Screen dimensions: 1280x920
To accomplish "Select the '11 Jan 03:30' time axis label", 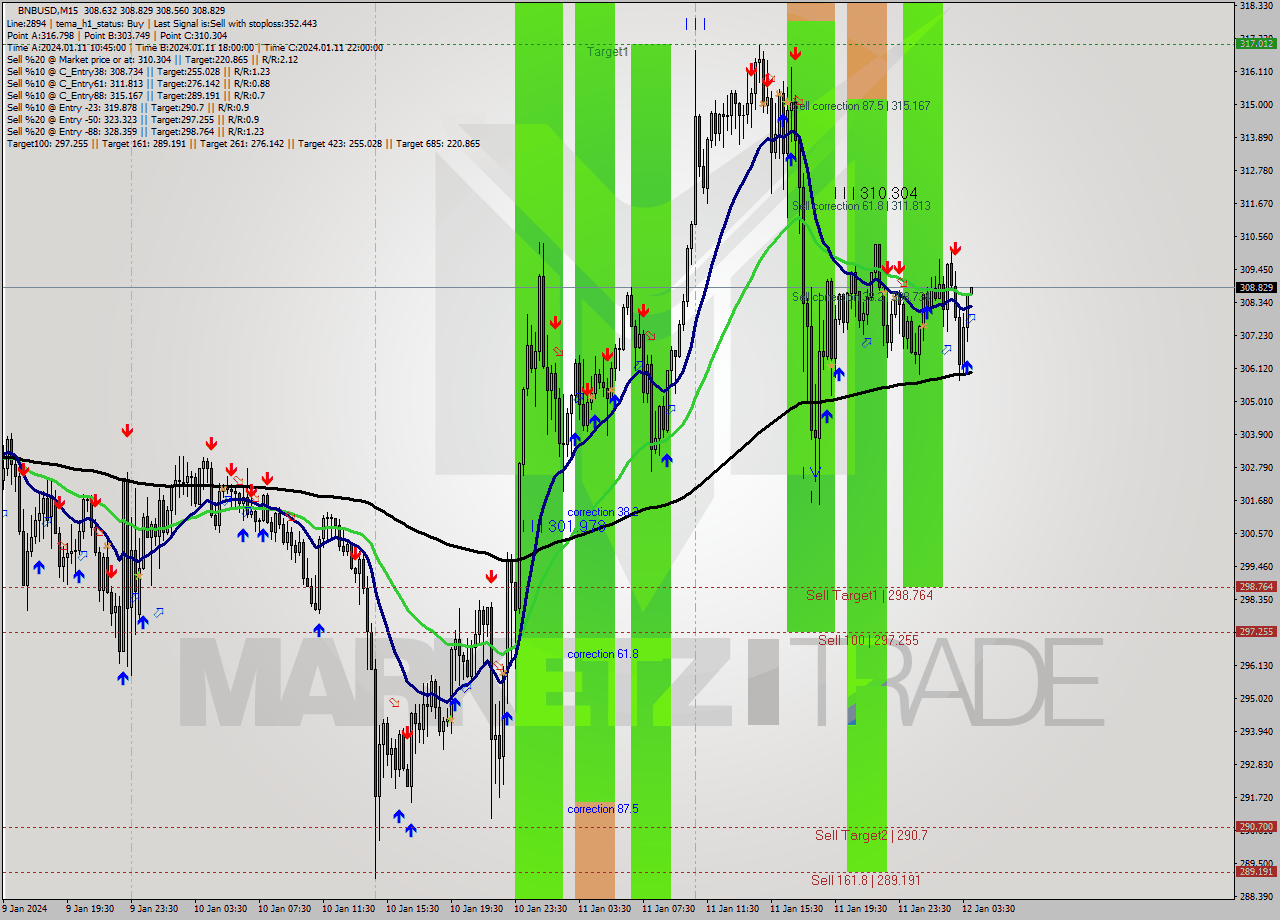I will tap(606, 909).
